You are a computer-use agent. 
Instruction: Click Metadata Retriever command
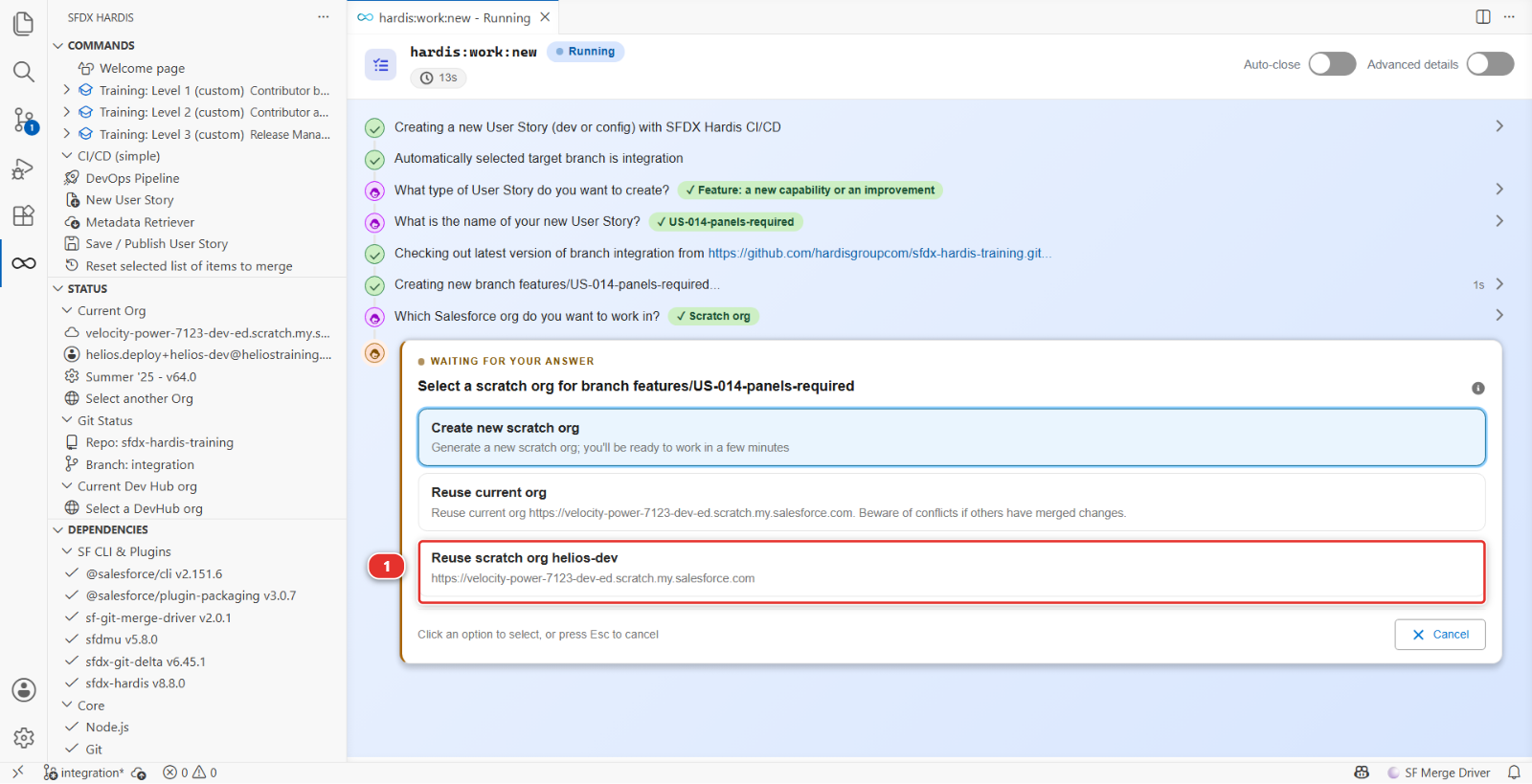(x=140, y=222)
